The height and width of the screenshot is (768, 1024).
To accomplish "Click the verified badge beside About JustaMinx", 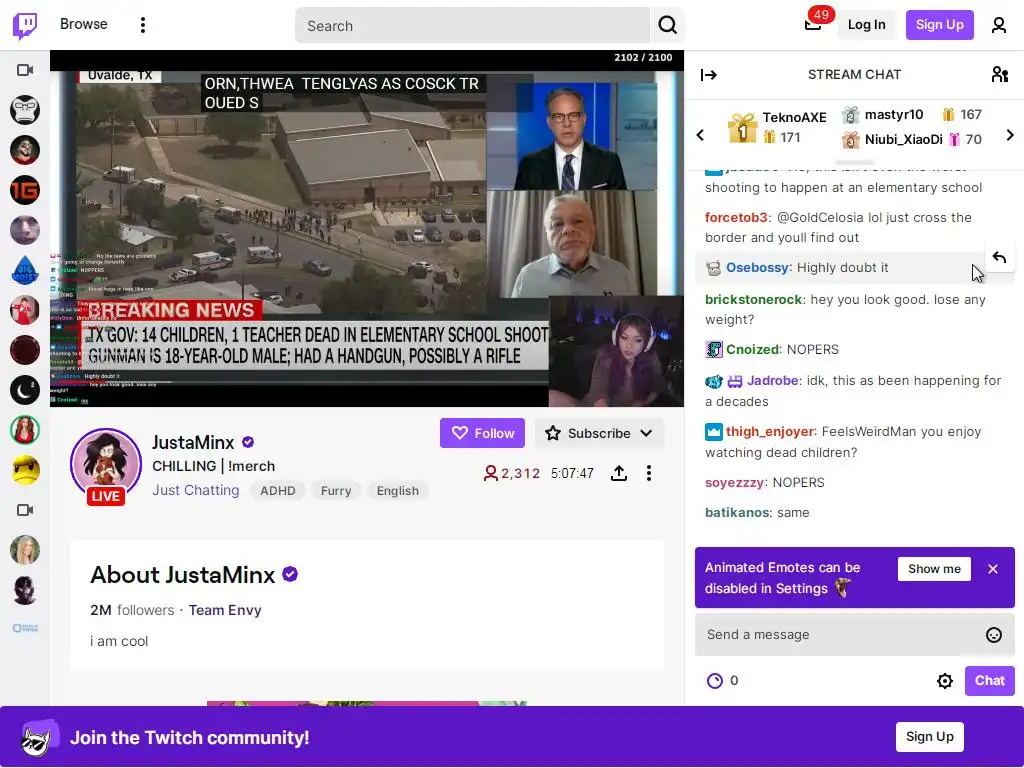I will click(290, 574).
